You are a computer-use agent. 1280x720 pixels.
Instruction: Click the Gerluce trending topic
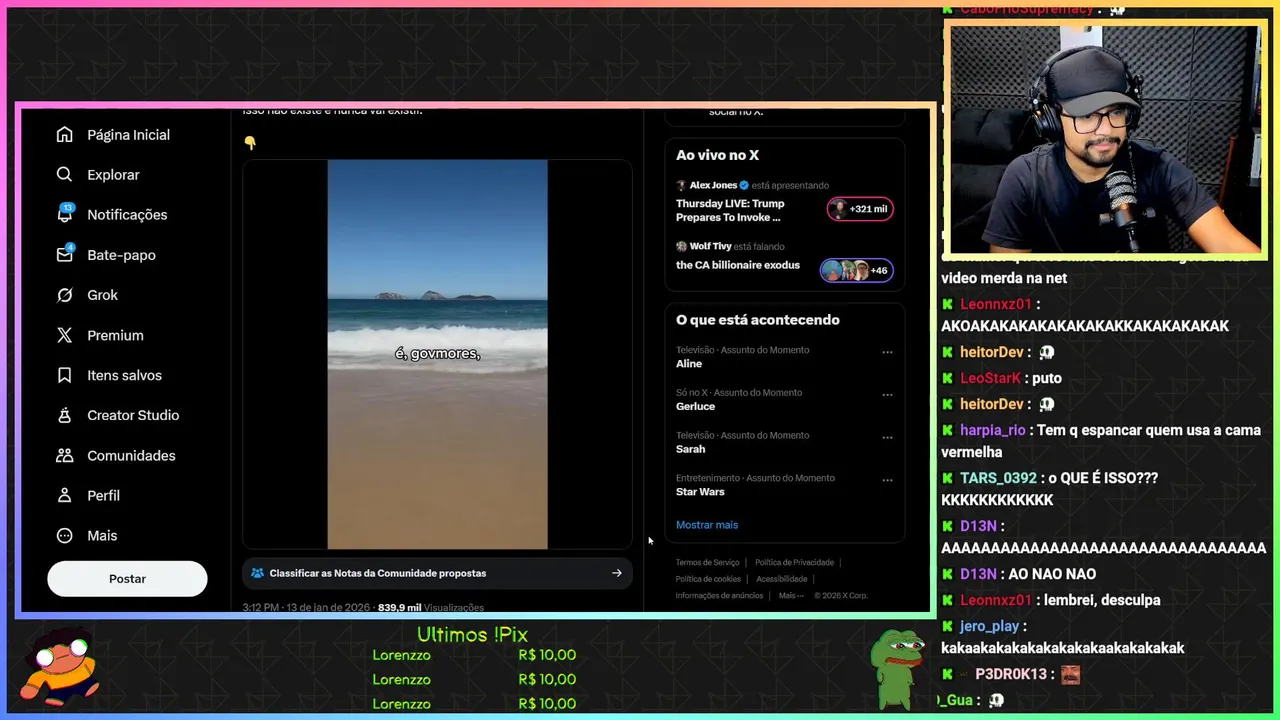695,407
